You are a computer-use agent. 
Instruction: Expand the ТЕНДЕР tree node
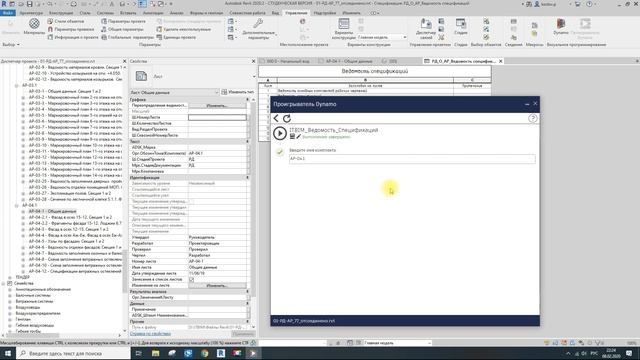10,277
